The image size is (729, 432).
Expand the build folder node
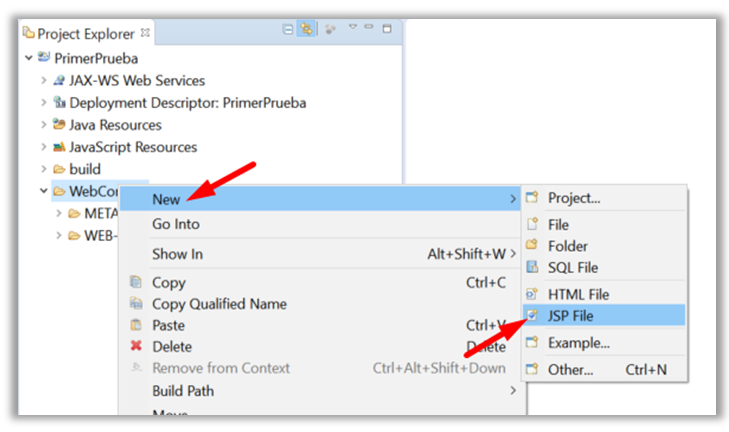tap(43, 169)
